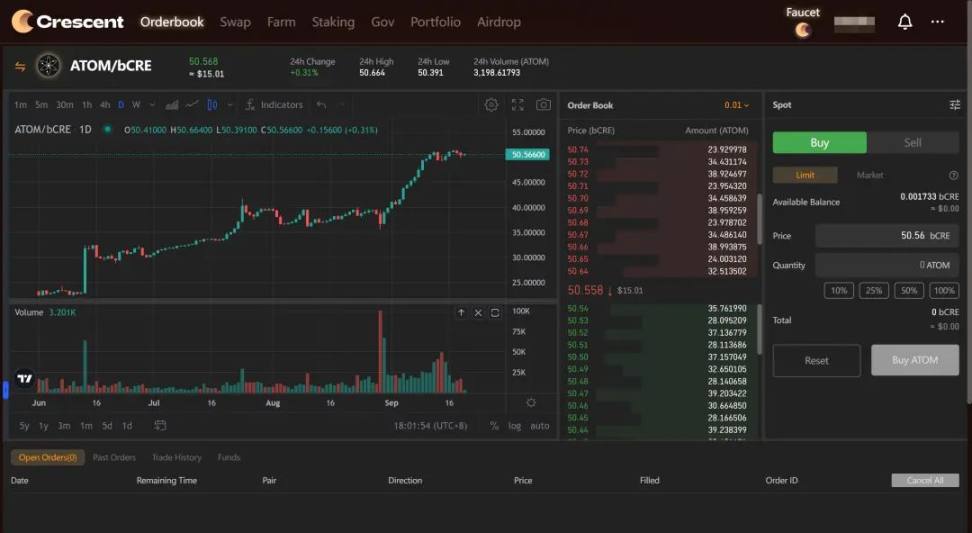Open the three-dots more menu
Viewport: 972px width, 533px height.
click(937, 22)
